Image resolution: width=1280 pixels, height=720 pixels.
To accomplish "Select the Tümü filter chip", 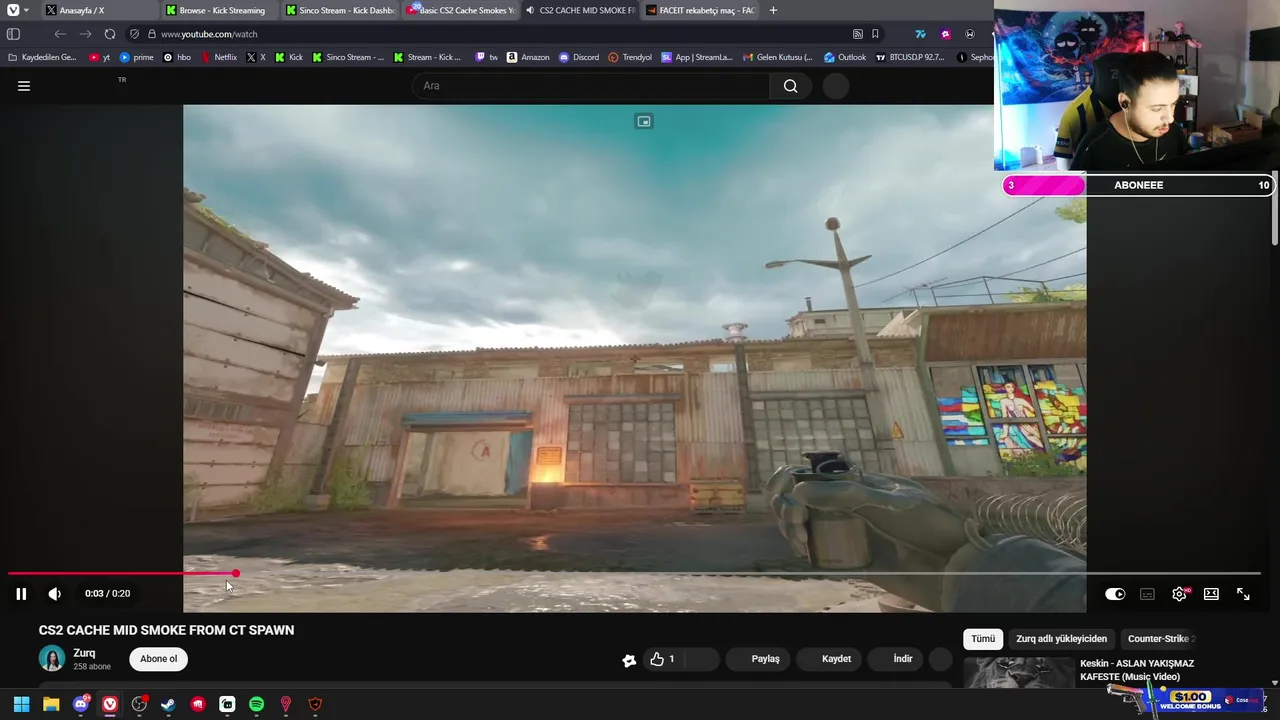I will point(983,639).
